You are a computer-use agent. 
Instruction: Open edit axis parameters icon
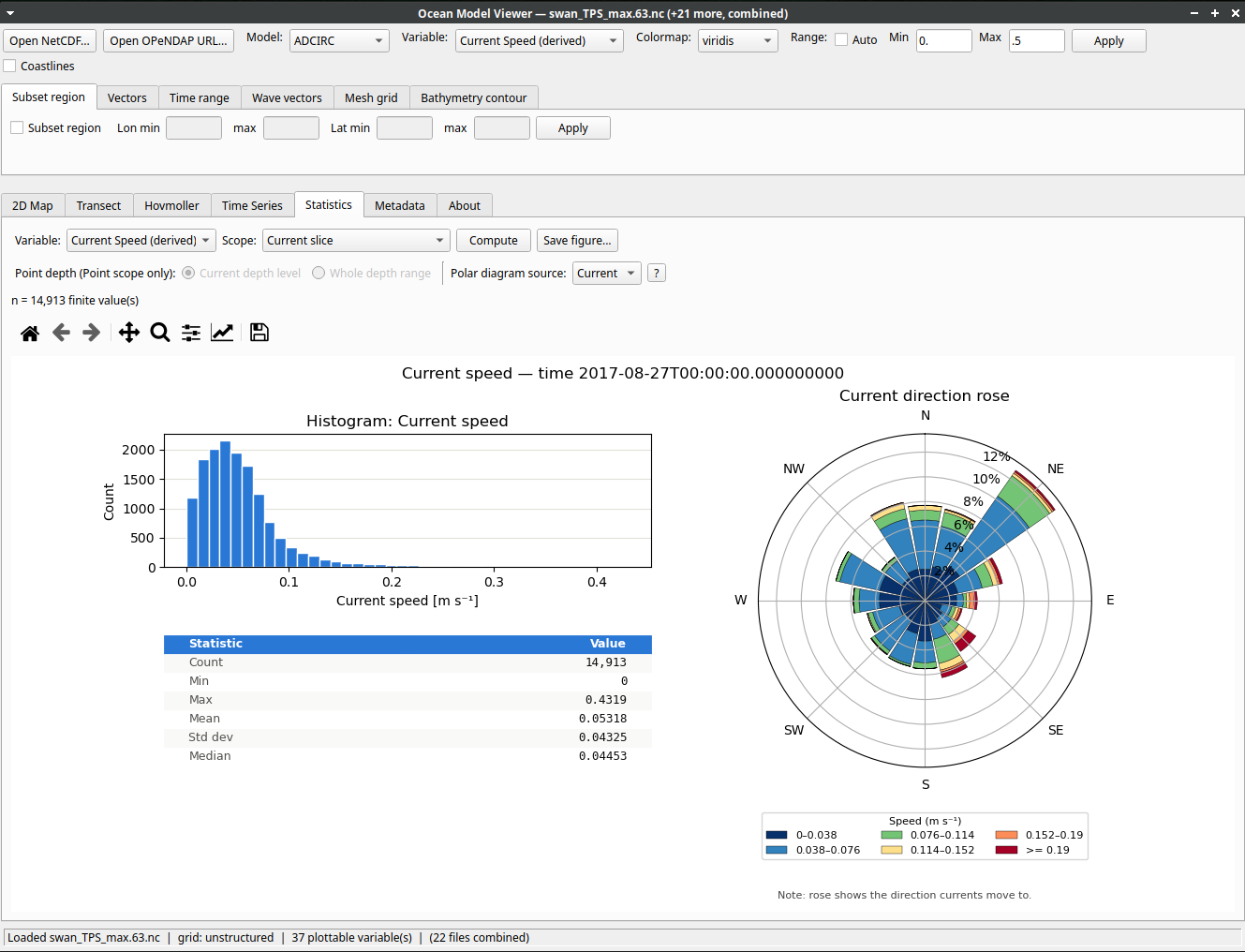coord(222,333)
